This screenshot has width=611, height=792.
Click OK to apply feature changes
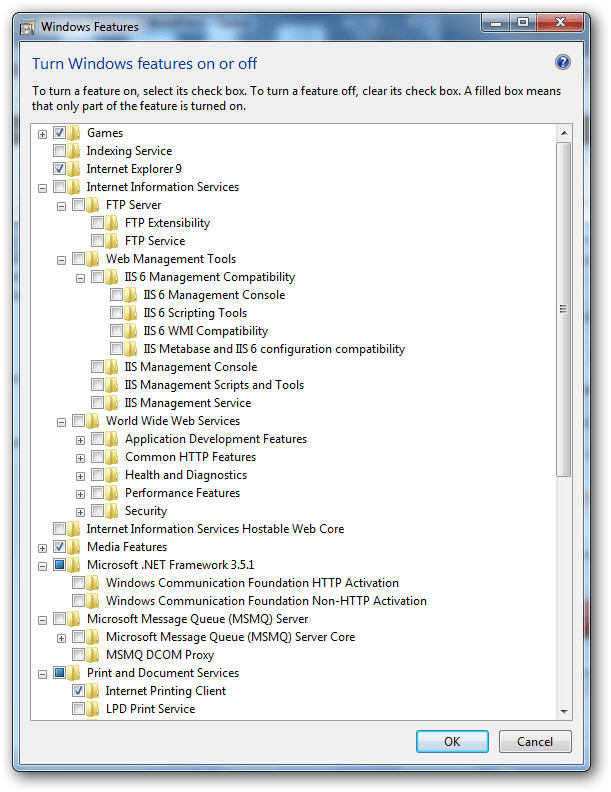tap(452, 741)
